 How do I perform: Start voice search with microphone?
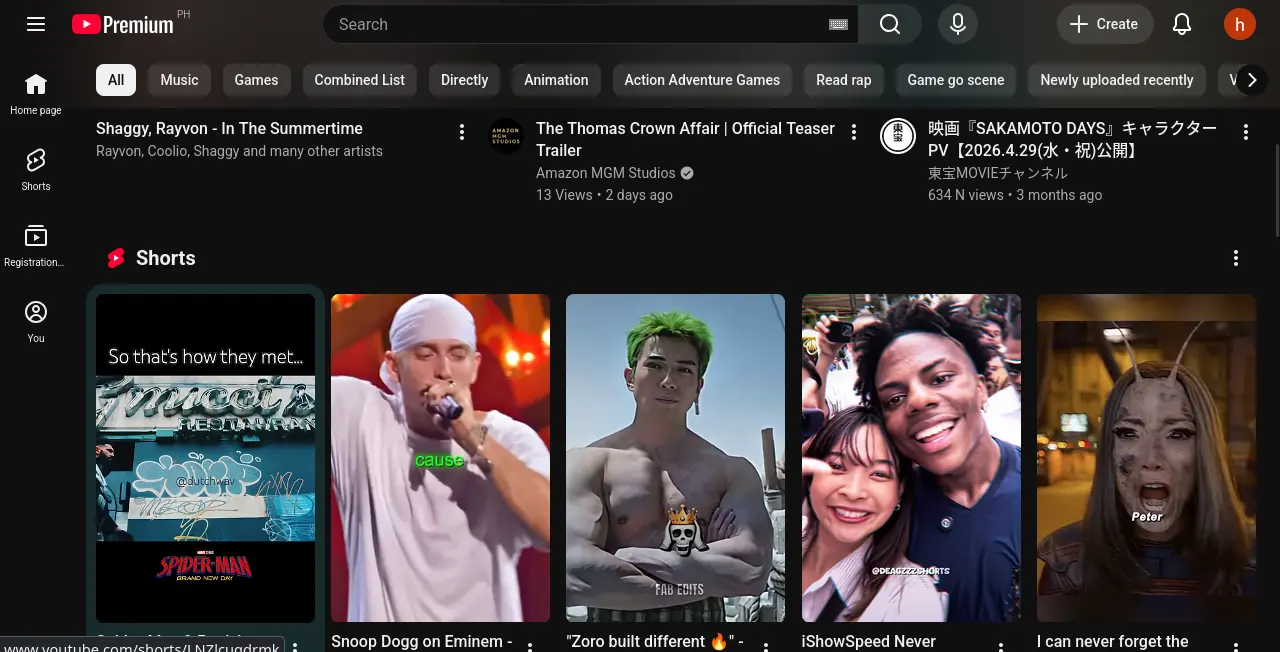[x=958, y=24]
